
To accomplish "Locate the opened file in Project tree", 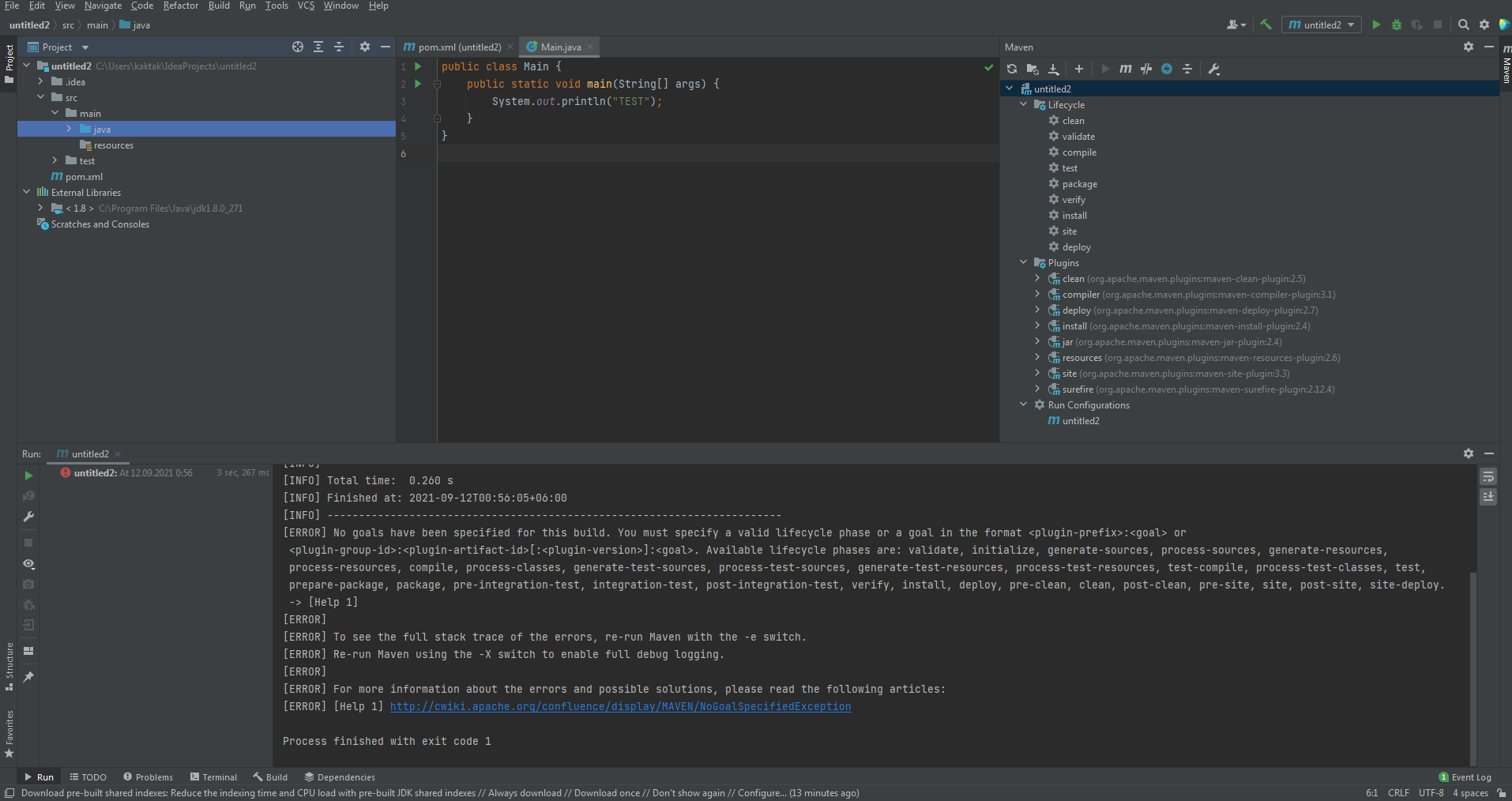I will 298,47.
